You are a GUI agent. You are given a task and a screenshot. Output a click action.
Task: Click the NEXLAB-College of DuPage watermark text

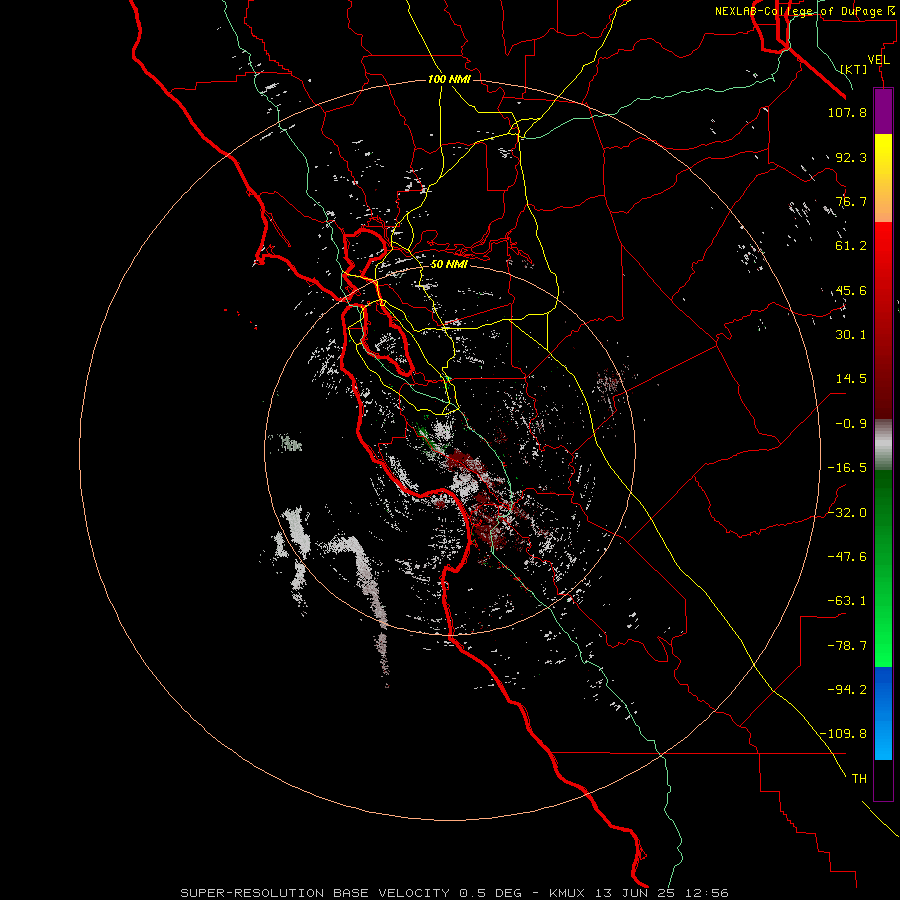point(805,11)
